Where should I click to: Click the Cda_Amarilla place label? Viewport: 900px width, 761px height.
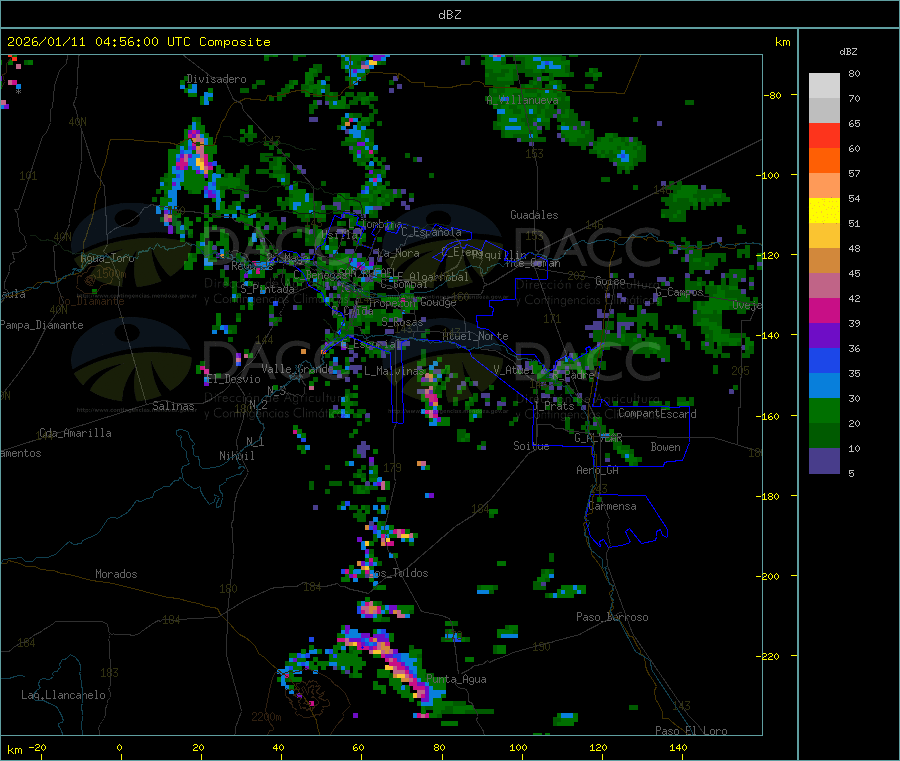pos(75,433)
